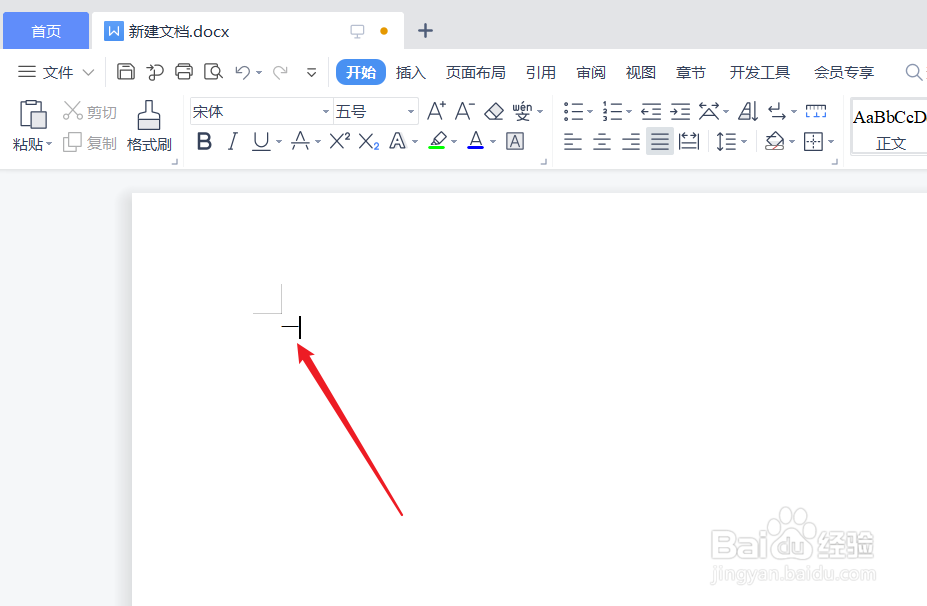Viewport: 927px width, 606px height.
Task: Click the Print Preview icon
Action: point(213,72)
